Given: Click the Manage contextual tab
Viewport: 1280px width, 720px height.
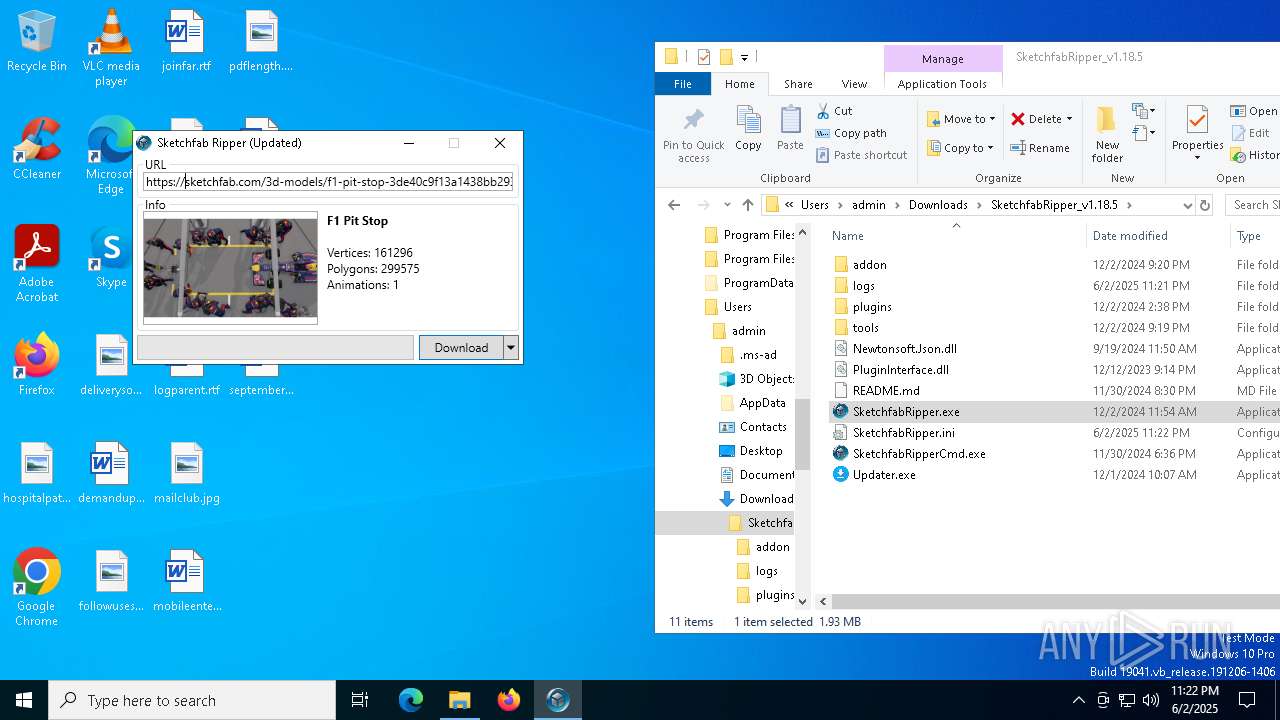Looking at the screenshot, I should (x=943, y=59).
